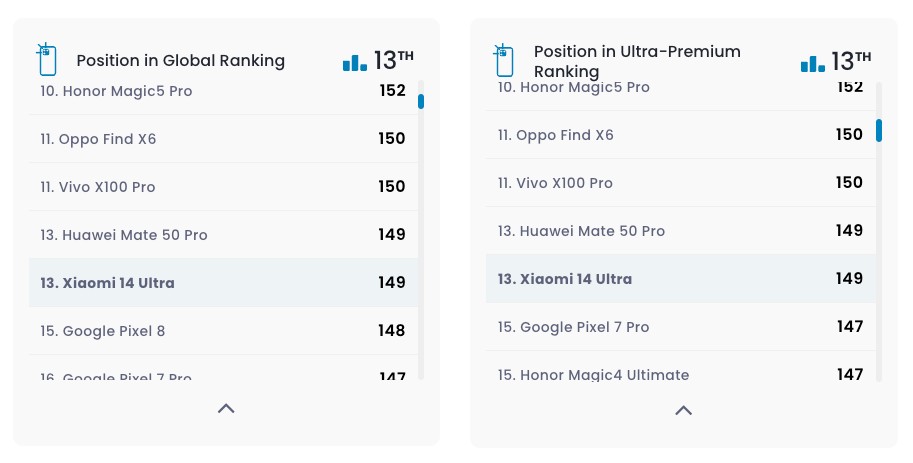Click the Ultra-Premium Ranking list scrollbar thumb
The image size is (913, 463).
click(x=879, y=130)
